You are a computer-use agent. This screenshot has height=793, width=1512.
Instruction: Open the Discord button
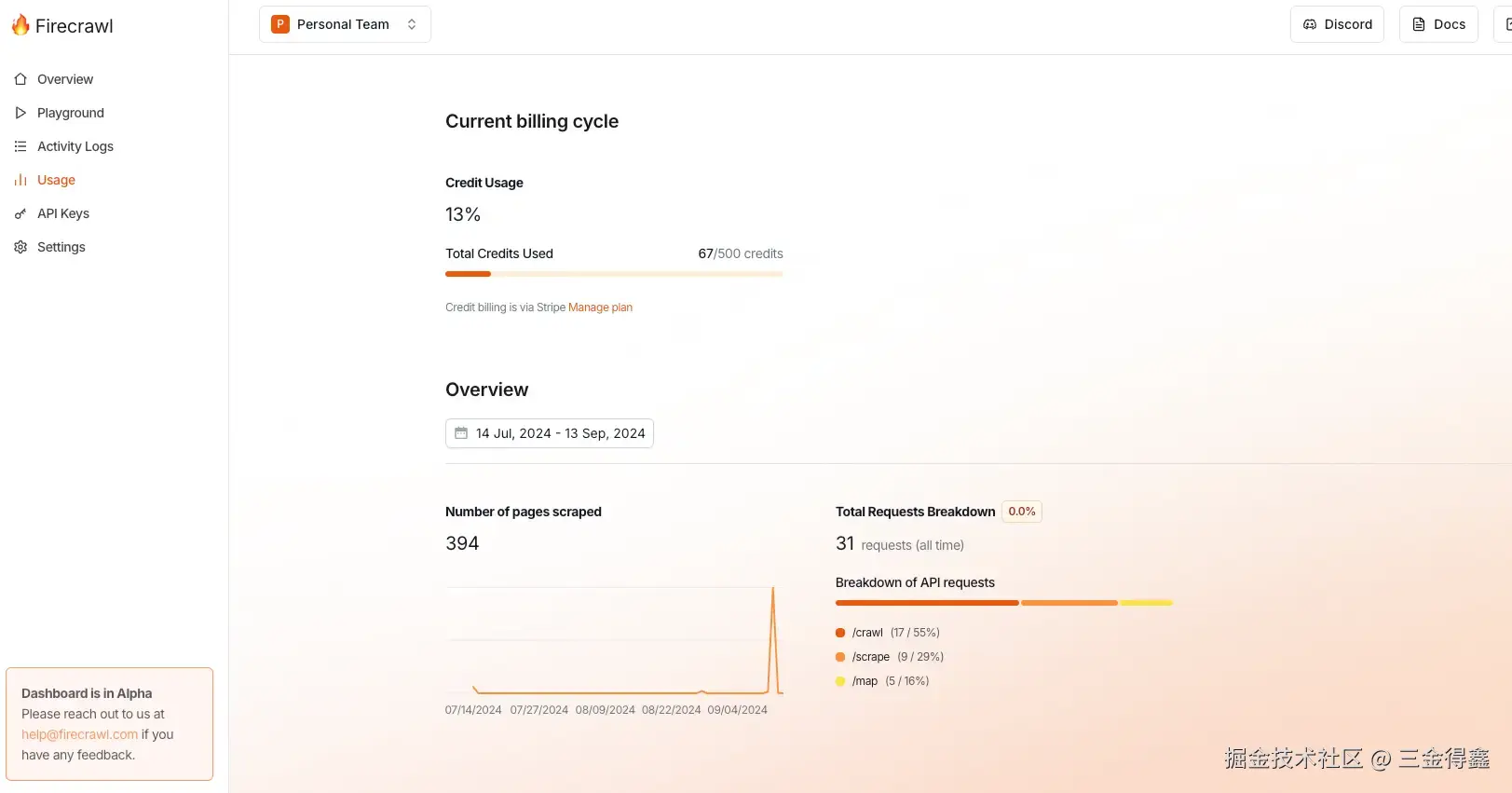pos(1337,24)
